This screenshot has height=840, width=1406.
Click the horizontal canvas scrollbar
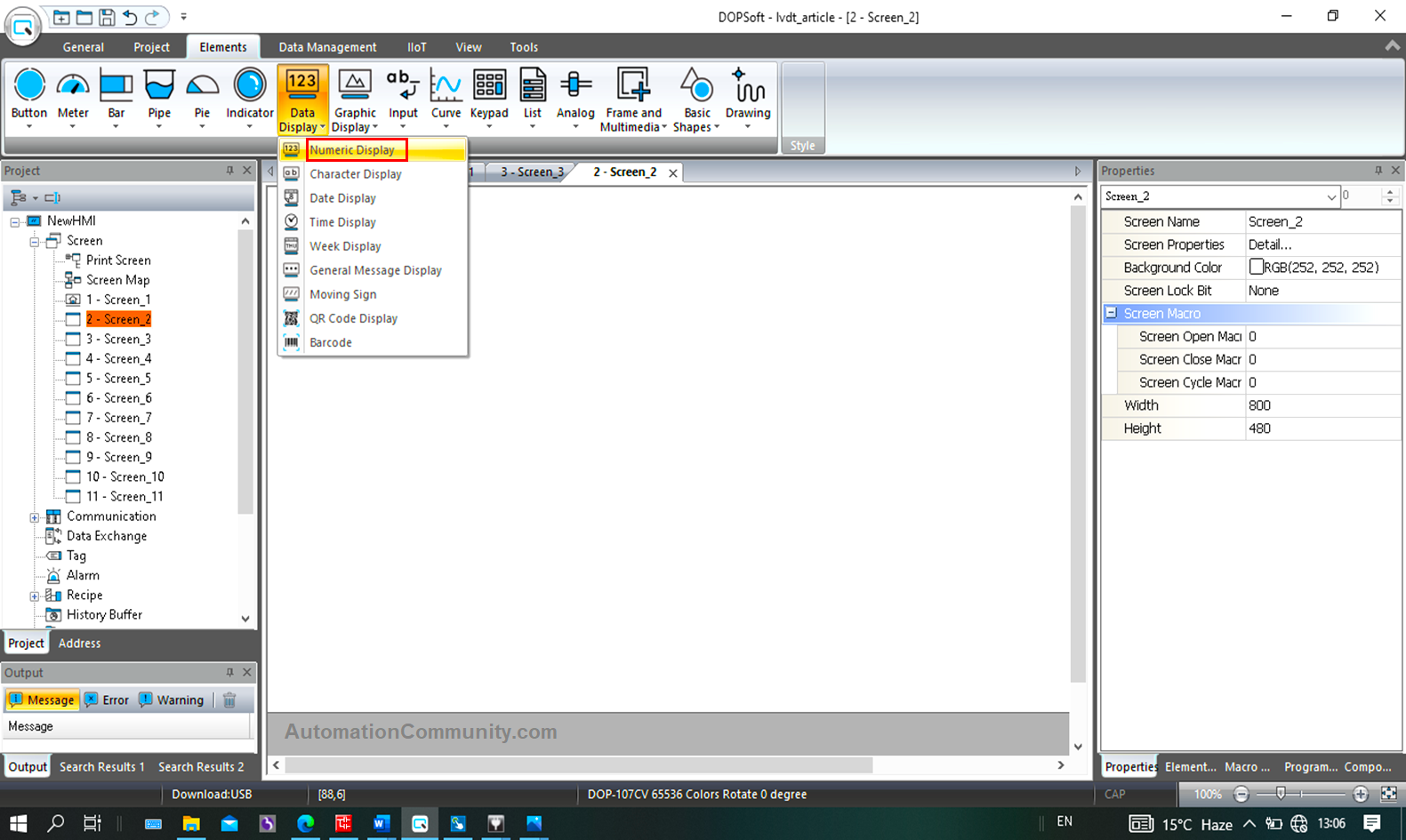click(x=579, y=765)
